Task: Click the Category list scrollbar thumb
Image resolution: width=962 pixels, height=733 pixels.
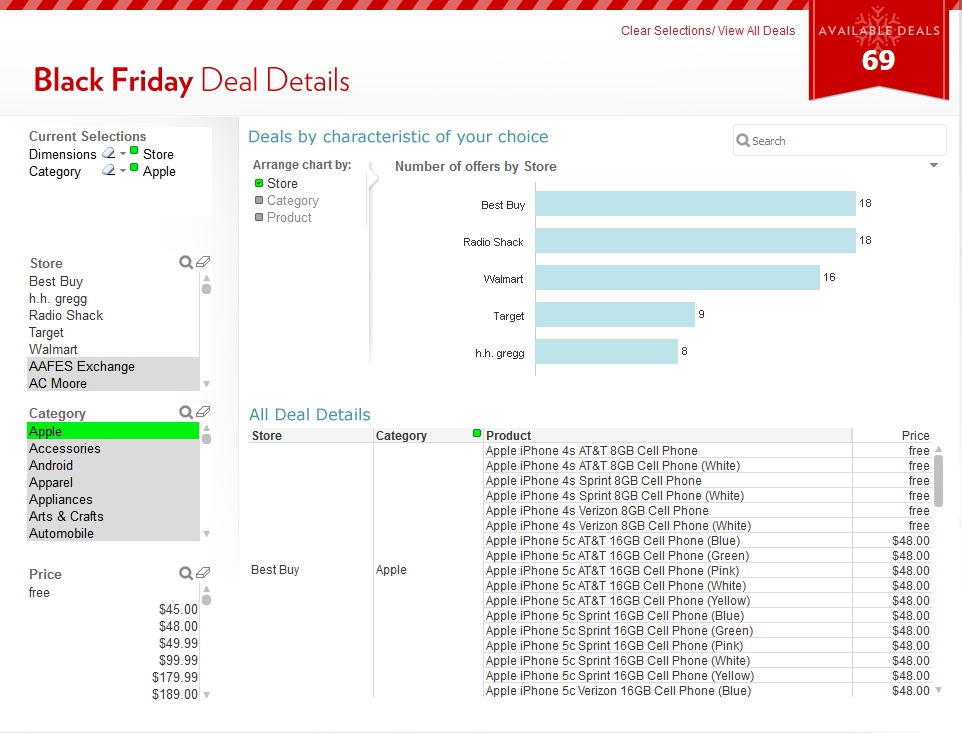Action: tap(207, 439)
